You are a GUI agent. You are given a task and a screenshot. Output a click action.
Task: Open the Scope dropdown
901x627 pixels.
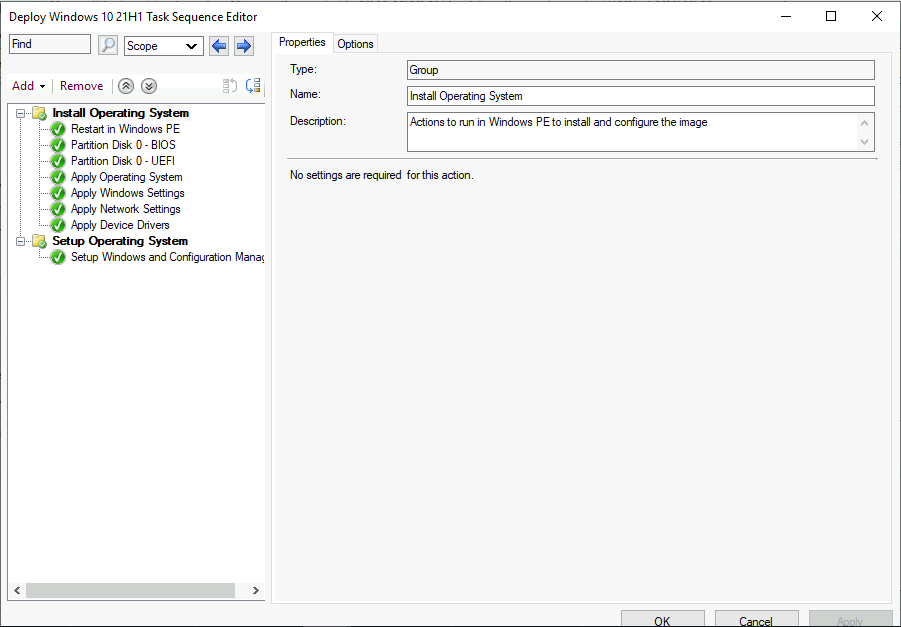164,46
